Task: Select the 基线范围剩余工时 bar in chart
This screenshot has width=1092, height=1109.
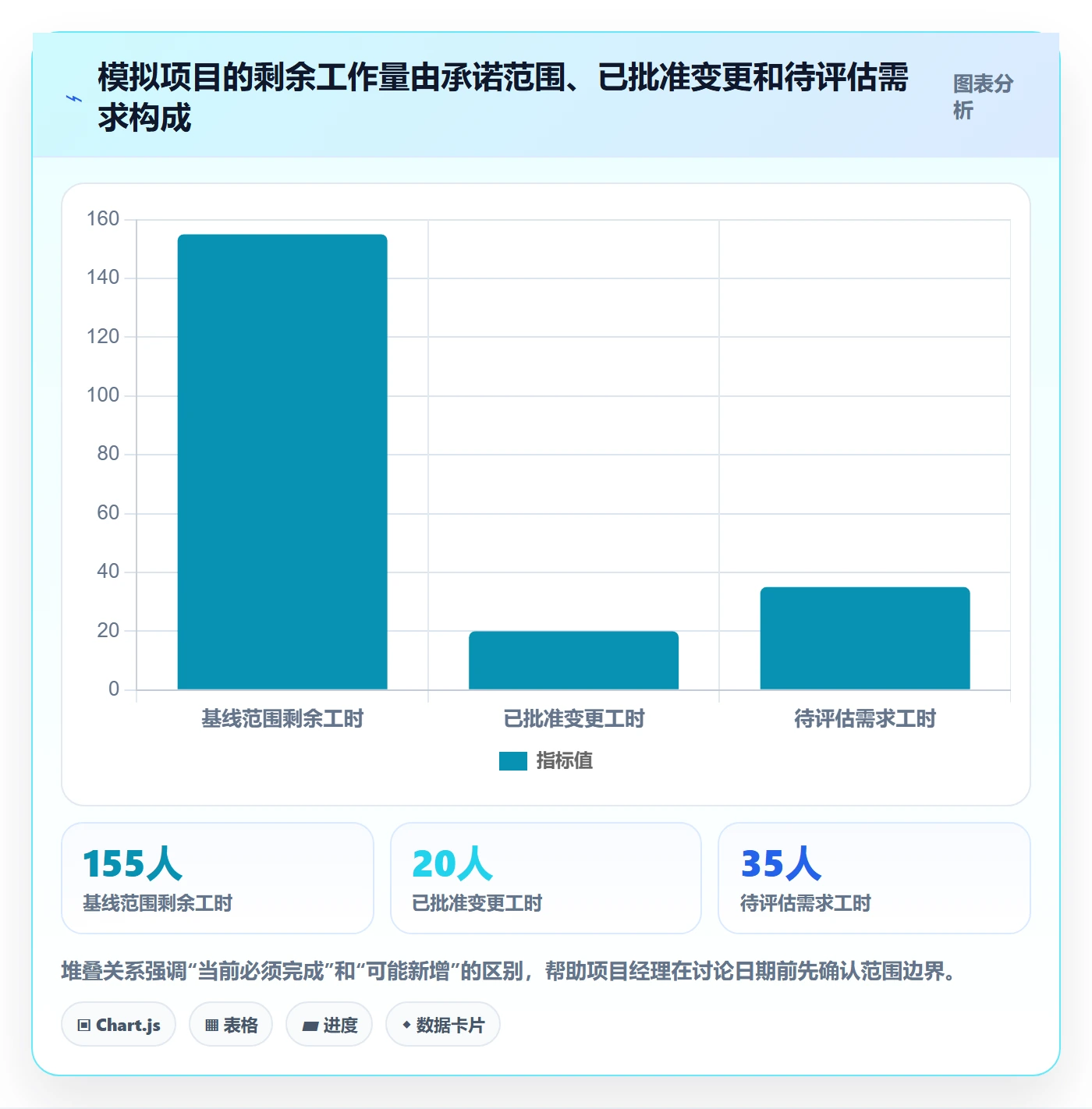Action: [x=282, y=462]
